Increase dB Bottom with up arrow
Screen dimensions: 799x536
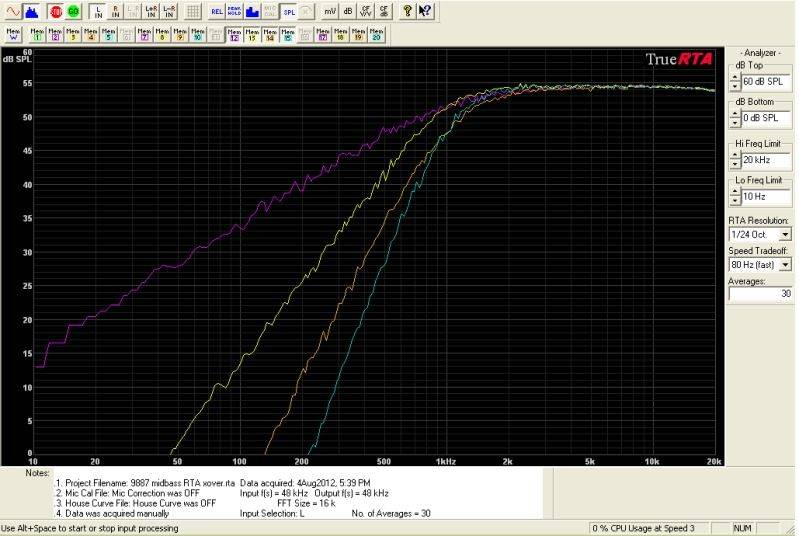point(735,114)
